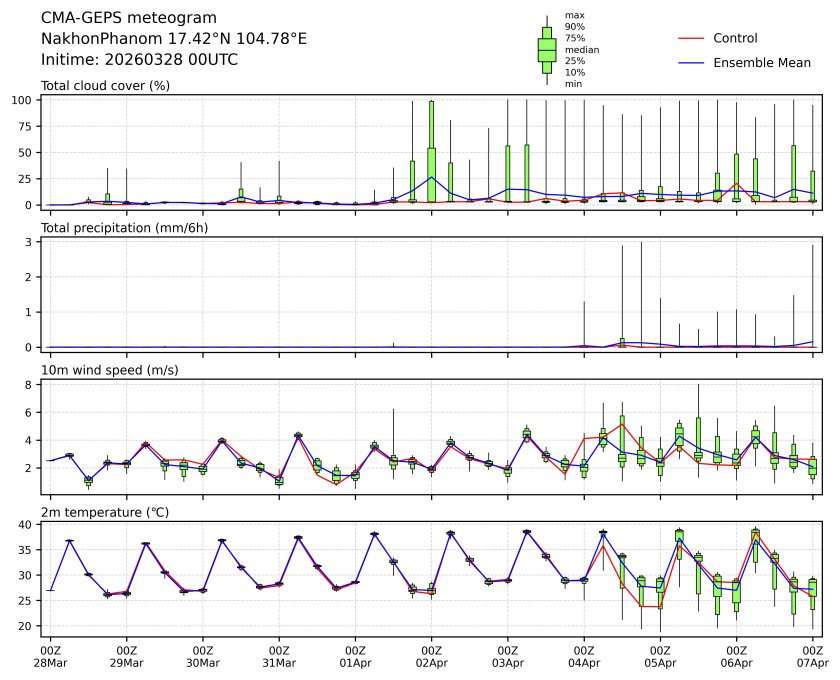
Task: Click the 00Z 04Apr time axis label
Action: (x=584, y=656)
